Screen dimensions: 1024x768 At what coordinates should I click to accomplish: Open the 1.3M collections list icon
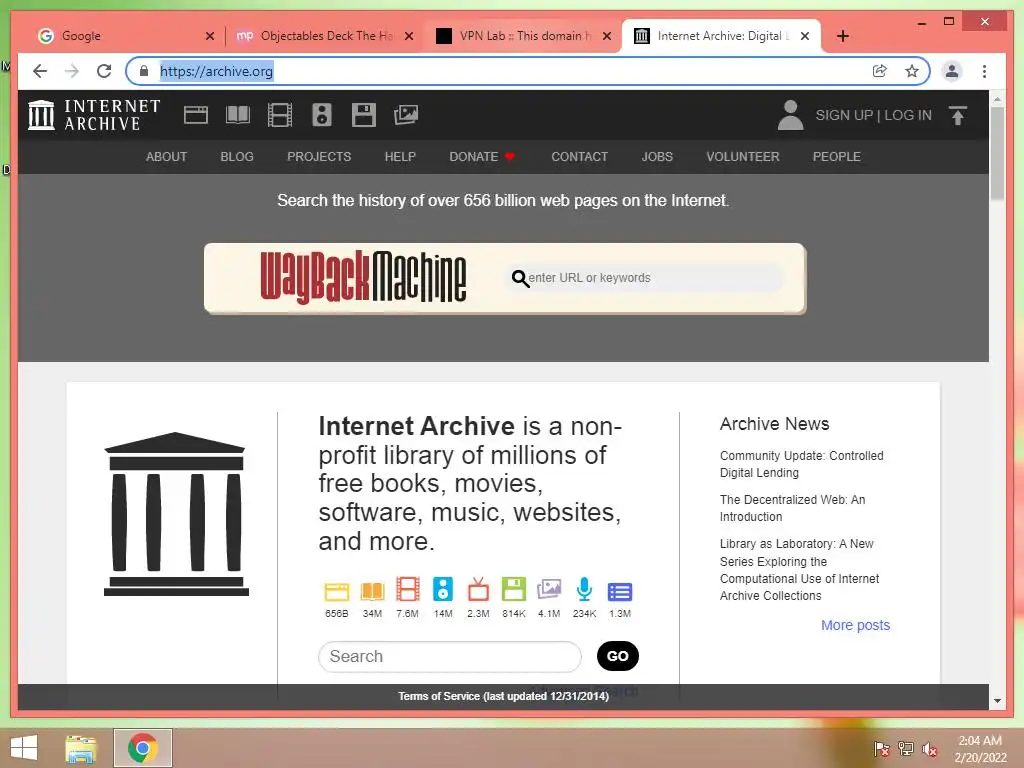620,592
